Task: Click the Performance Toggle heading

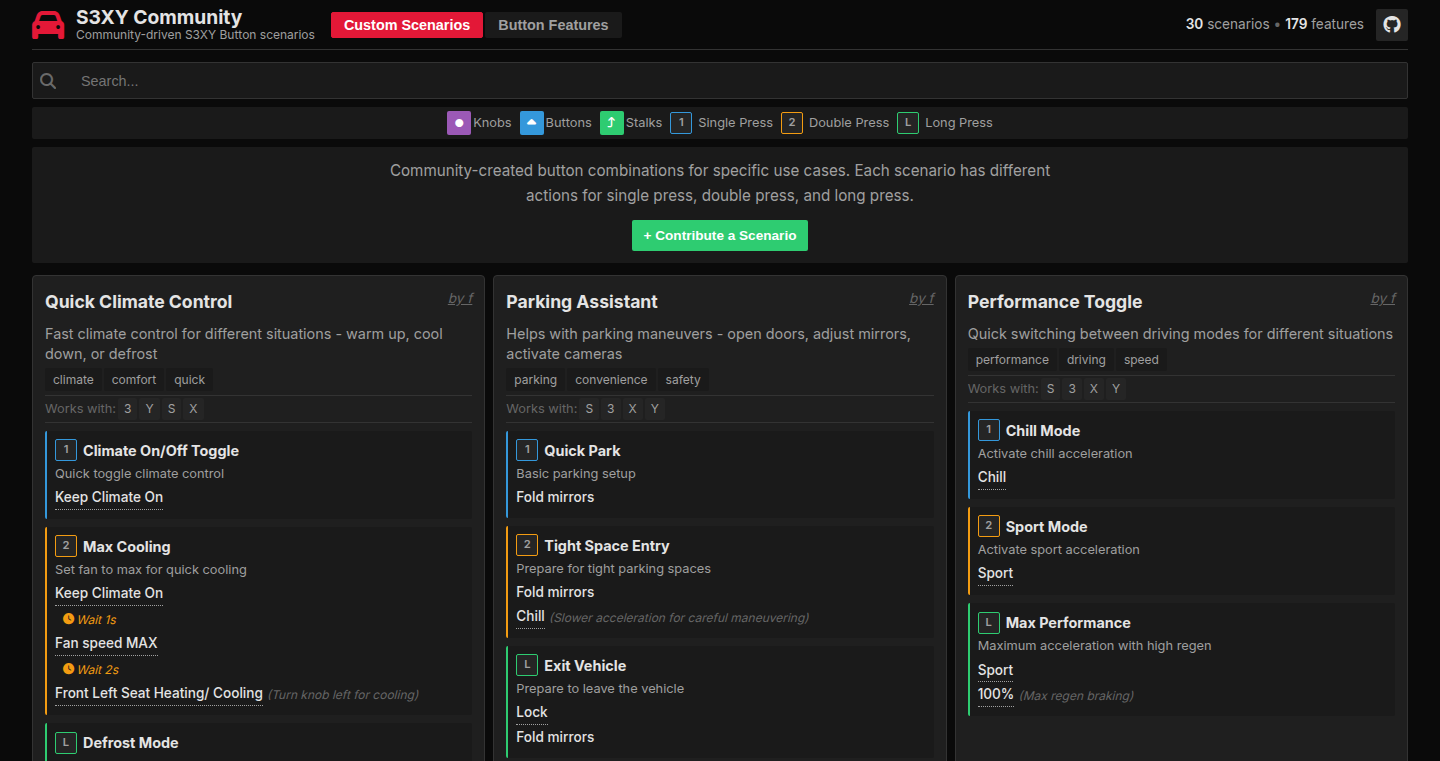Action: [1055, 302]
